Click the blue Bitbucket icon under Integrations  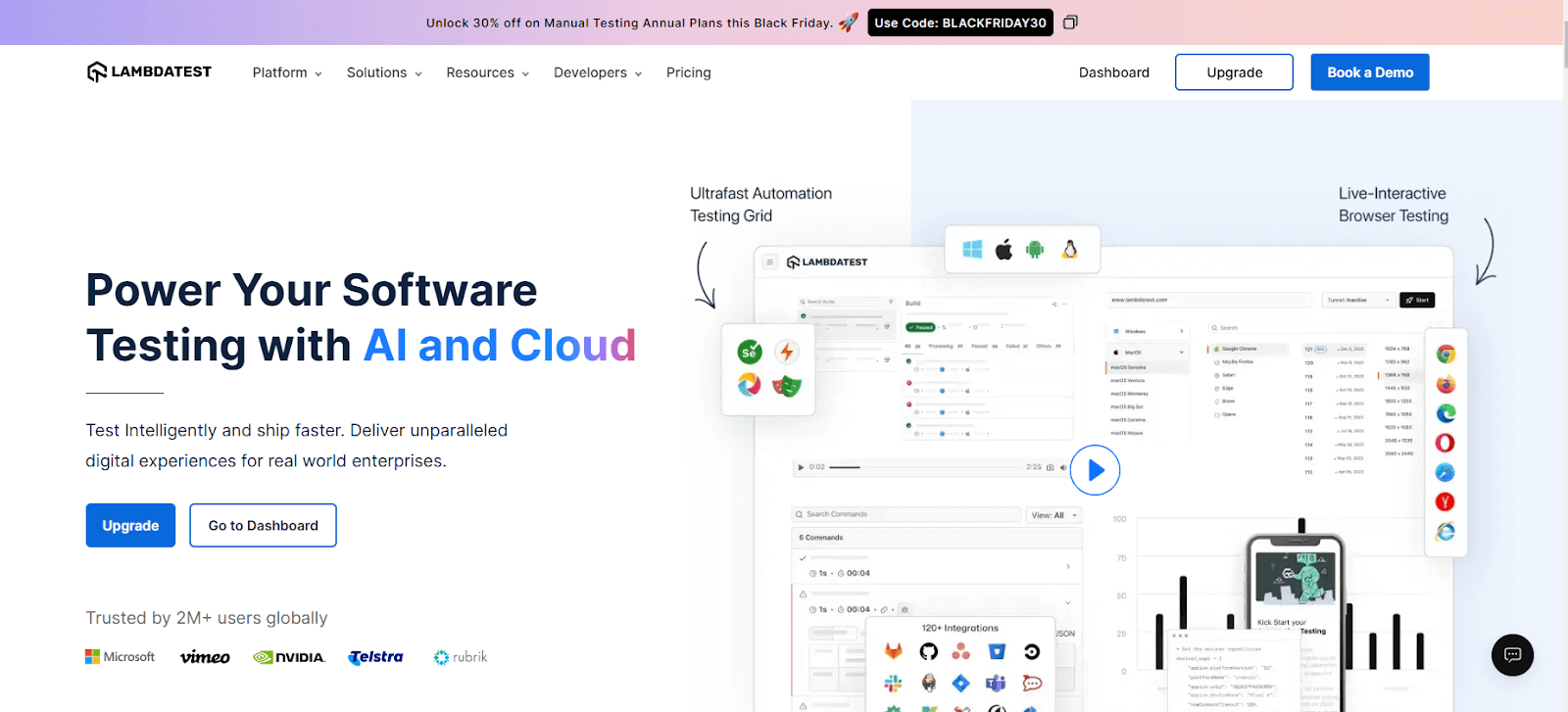click(997, 651)
